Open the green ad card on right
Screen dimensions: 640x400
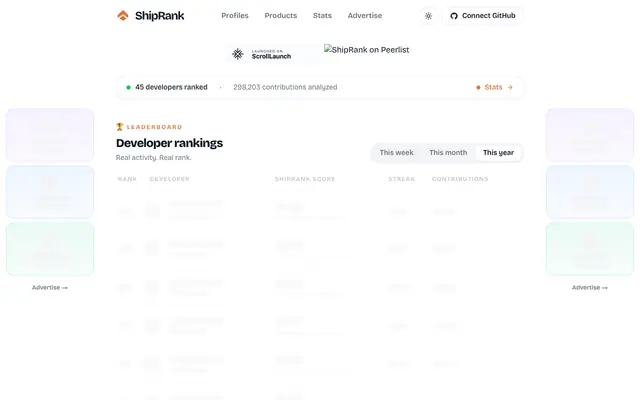(590, 249)
